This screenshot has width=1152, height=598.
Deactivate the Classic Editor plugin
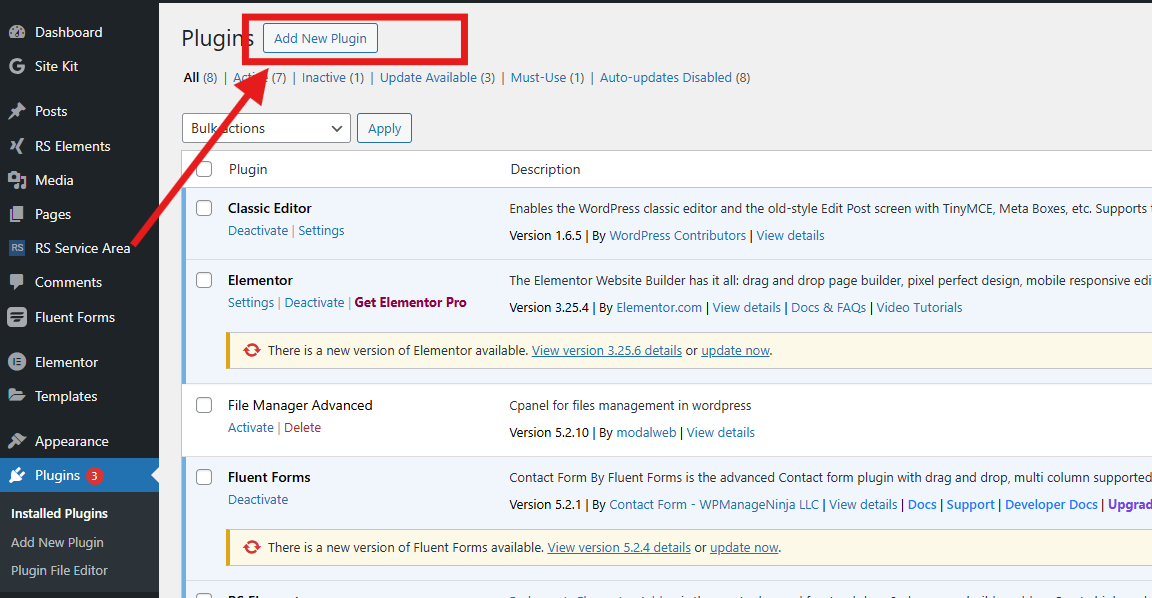258,231
